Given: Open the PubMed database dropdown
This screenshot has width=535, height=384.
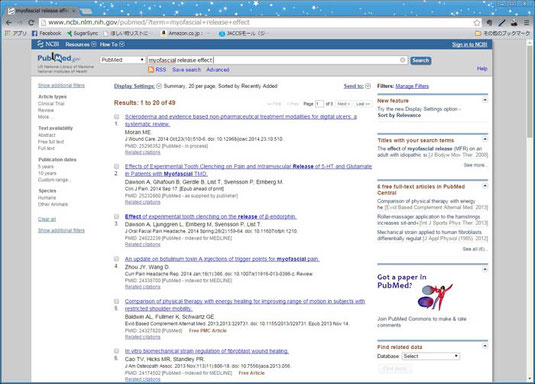Looking at the screenshot, I should pyautogui.click(x=123, y=60).
